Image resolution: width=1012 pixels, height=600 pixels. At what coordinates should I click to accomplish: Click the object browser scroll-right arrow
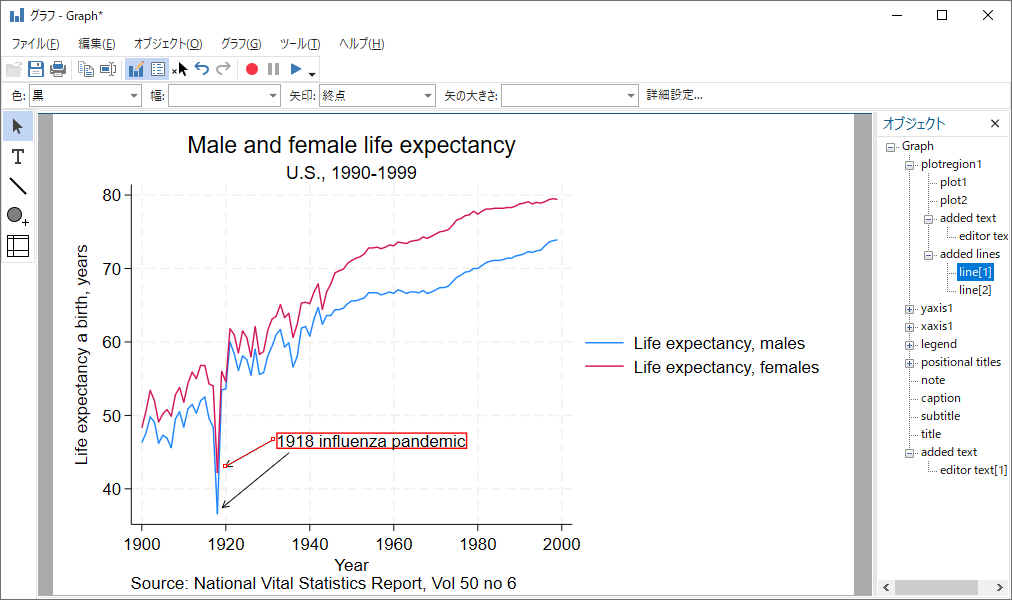coord(1000,587)
